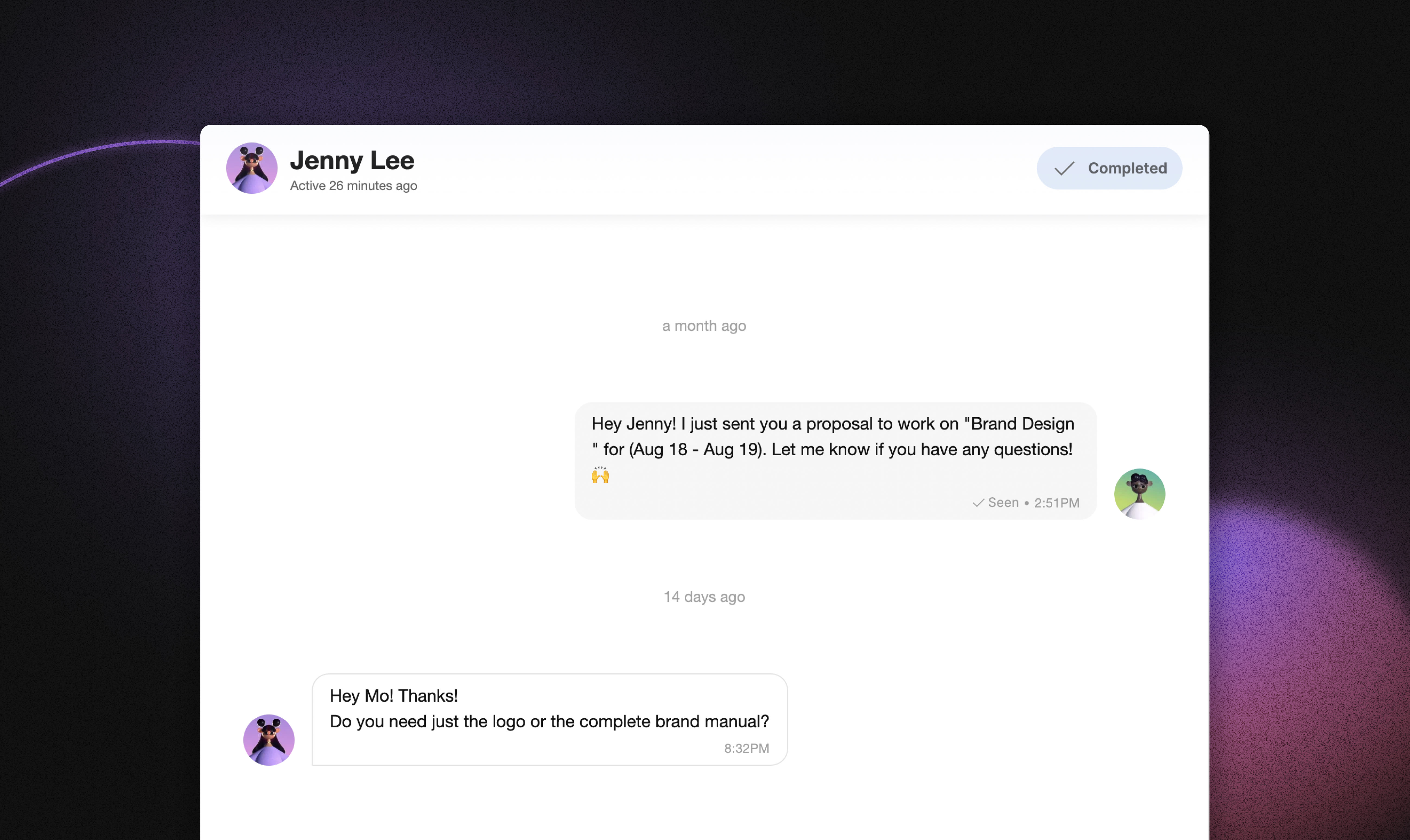
Task: Open Jenny Lee's avatar in chat header
Action: (x=252, y=168)
